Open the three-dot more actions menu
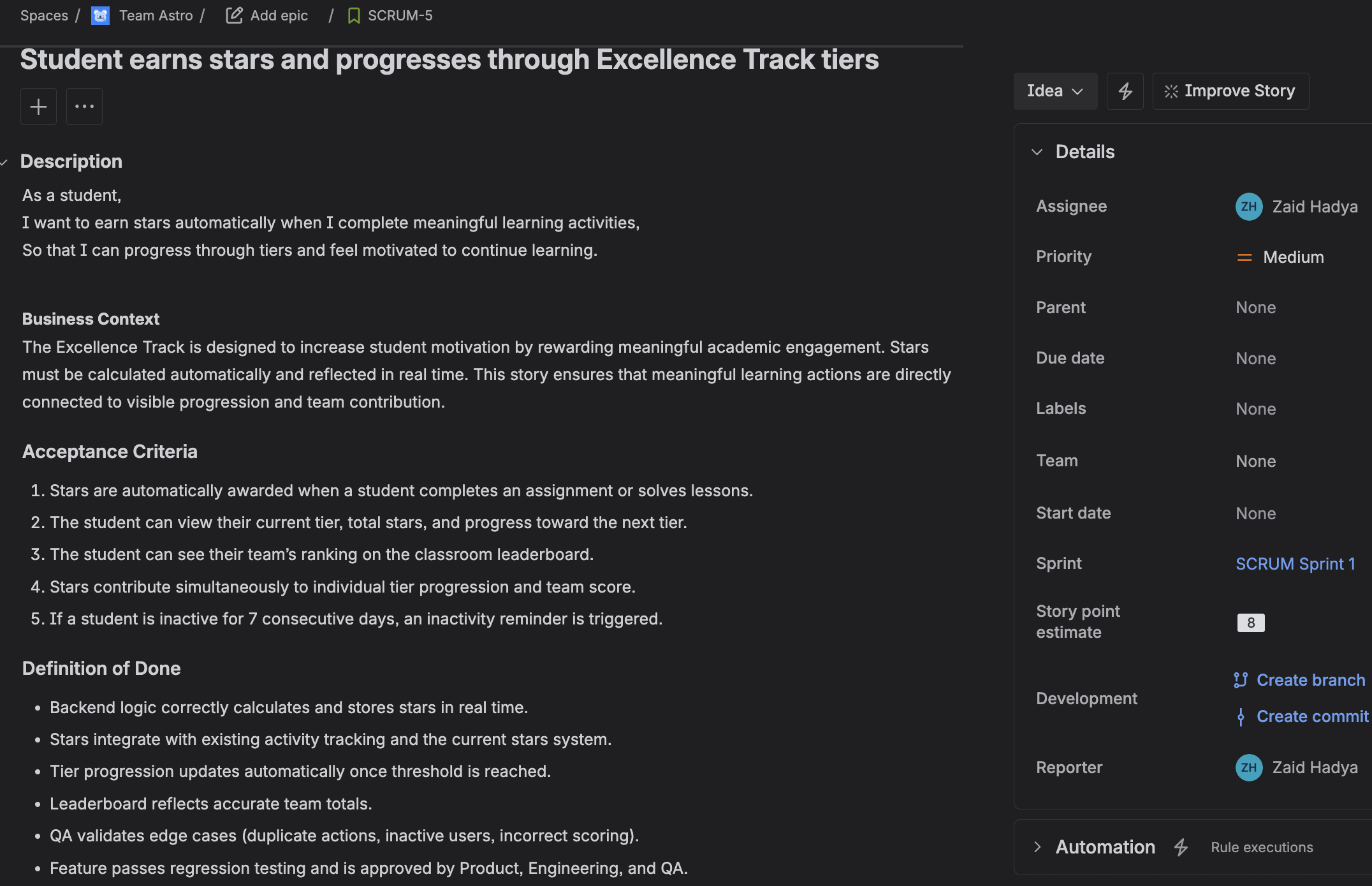1372x886 pixels. 84,107
